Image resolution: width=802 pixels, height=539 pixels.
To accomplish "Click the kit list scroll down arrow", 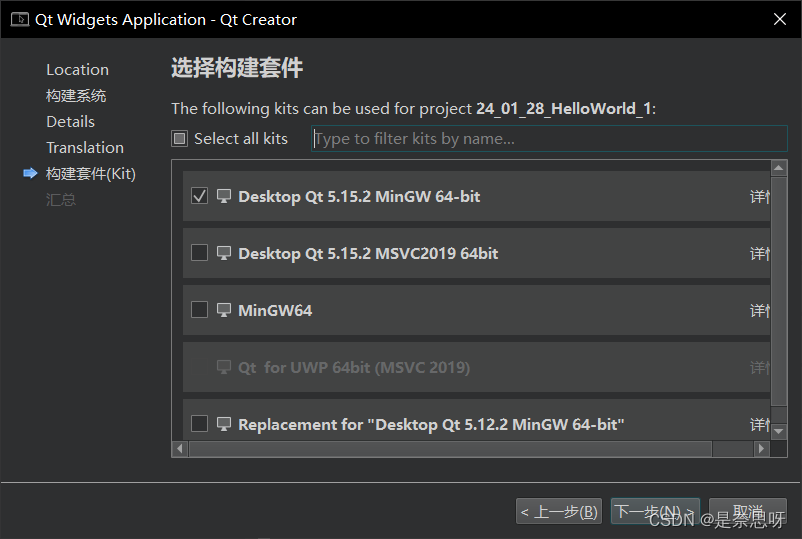I will pos(778,431).
